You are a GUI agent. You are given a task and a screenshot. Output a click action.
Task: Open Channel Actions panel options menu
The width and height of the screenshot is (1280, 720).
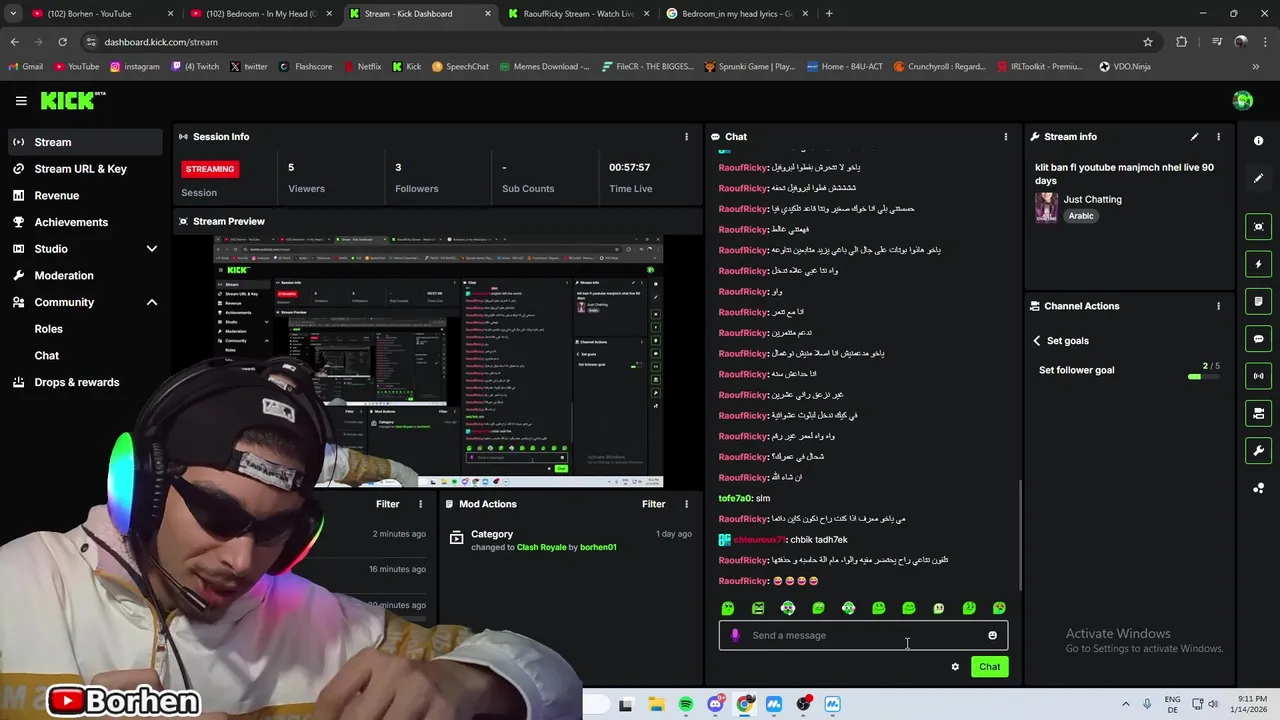click(1218, 306)
